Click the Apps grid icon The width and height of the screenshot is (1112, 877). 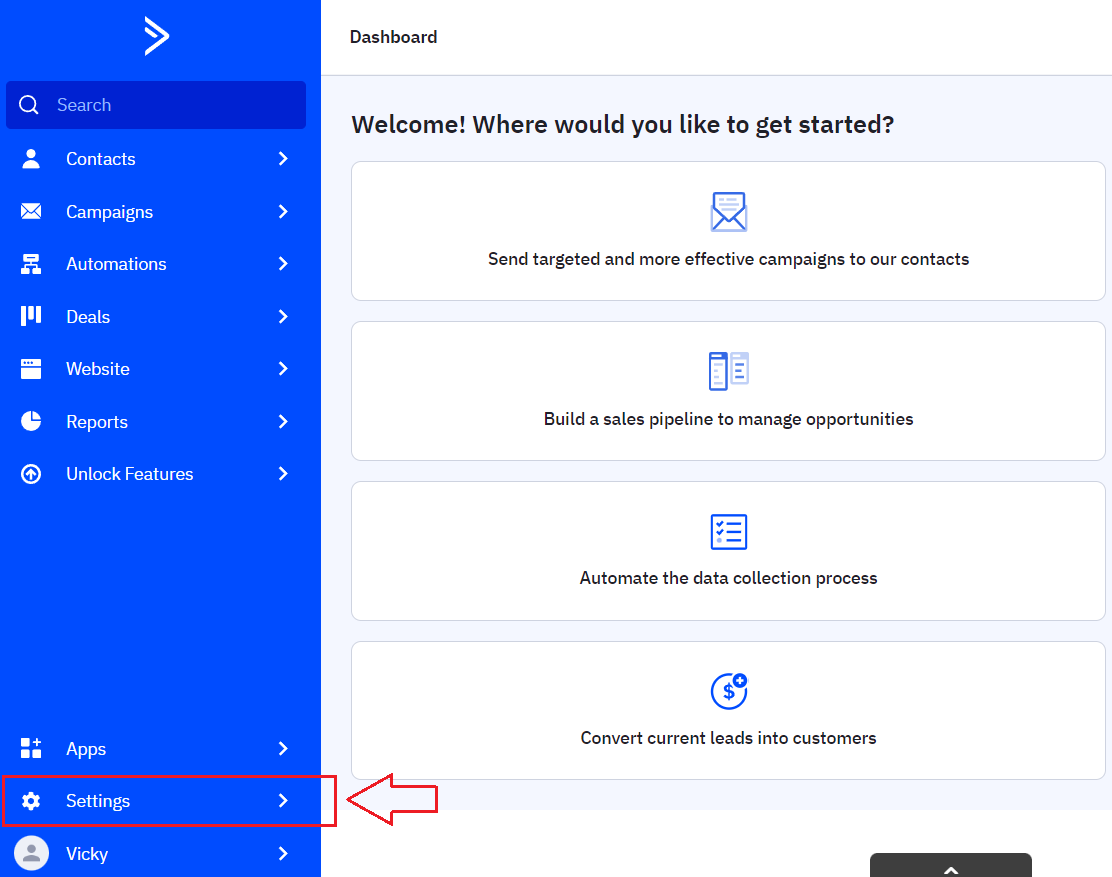[31, 748]
